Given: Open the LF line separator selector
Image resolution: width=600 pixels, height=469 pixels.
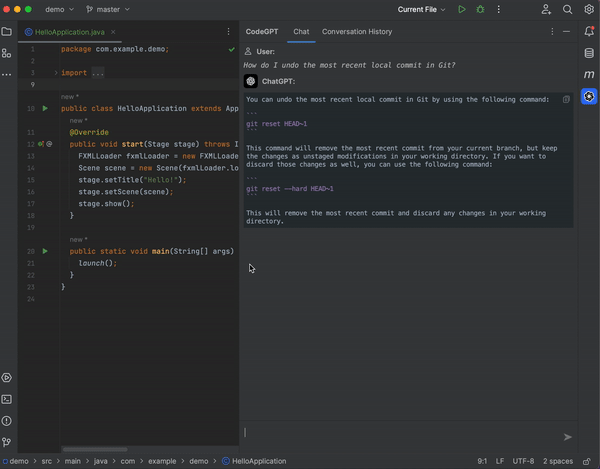Looking at the screenshot, I should 500,461.
